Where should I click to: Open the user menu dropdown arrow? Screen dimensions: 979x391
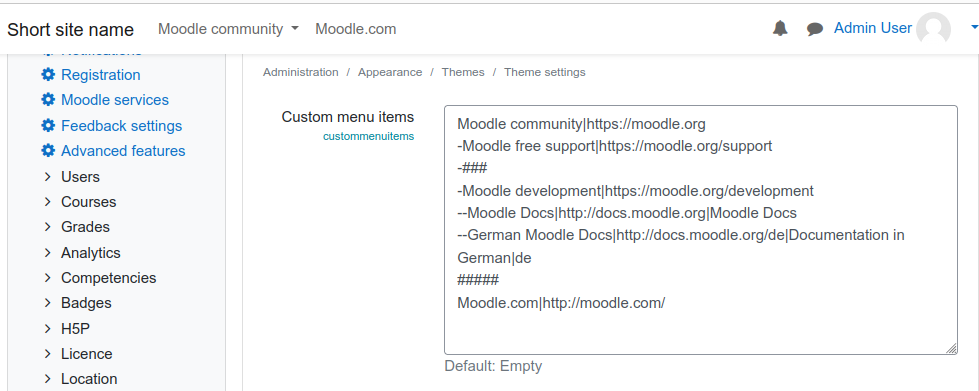point(974,27)
